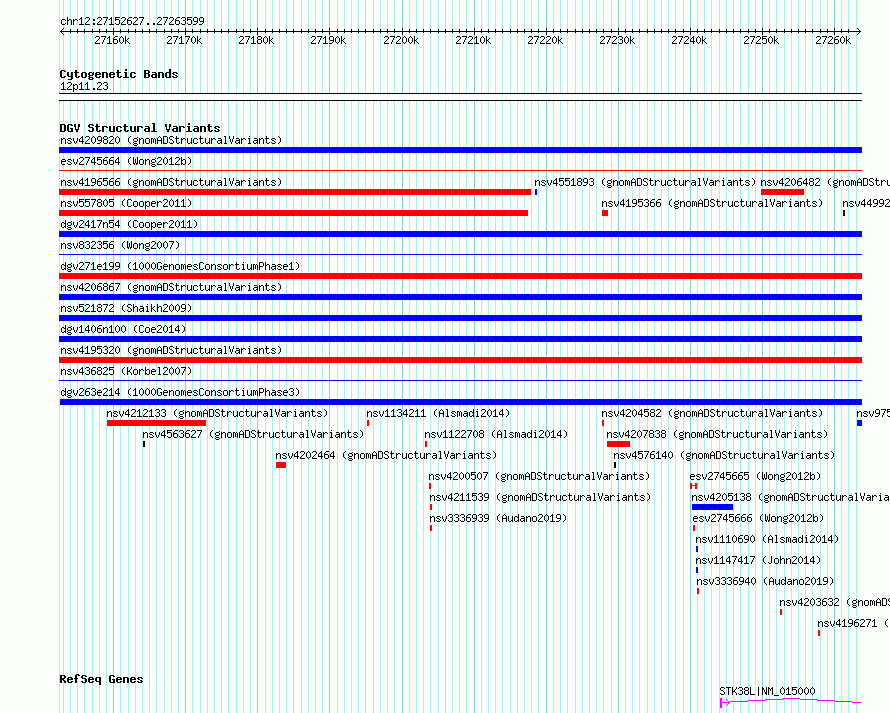Image resolution: width=890 pixels, height=713 pixels.
Task: Click esv2745665 (Wong2012b) label
Action: [x=755, y=476]
